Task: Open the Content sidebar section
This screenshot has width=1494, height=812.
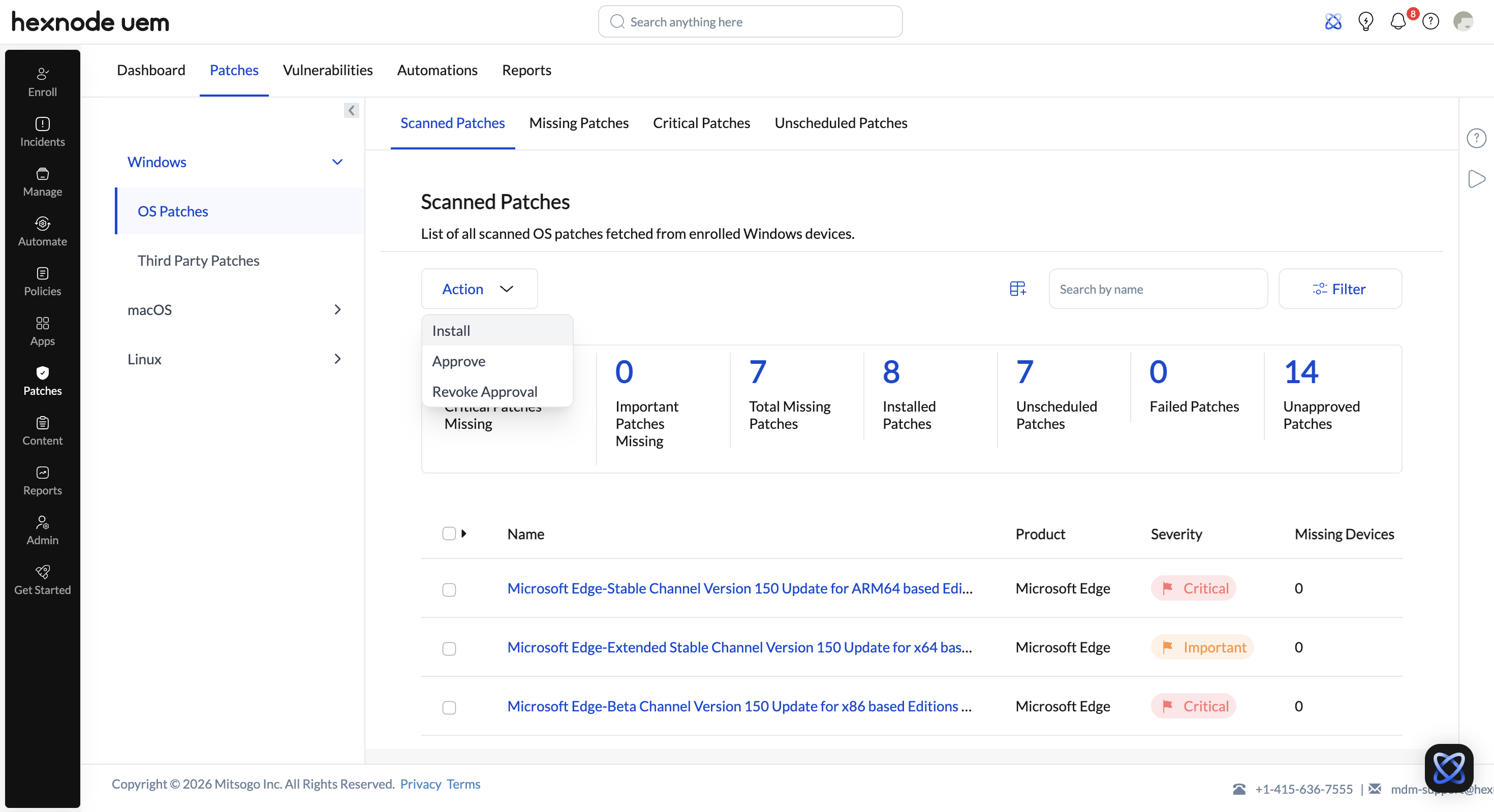Action: coord(42,431)
